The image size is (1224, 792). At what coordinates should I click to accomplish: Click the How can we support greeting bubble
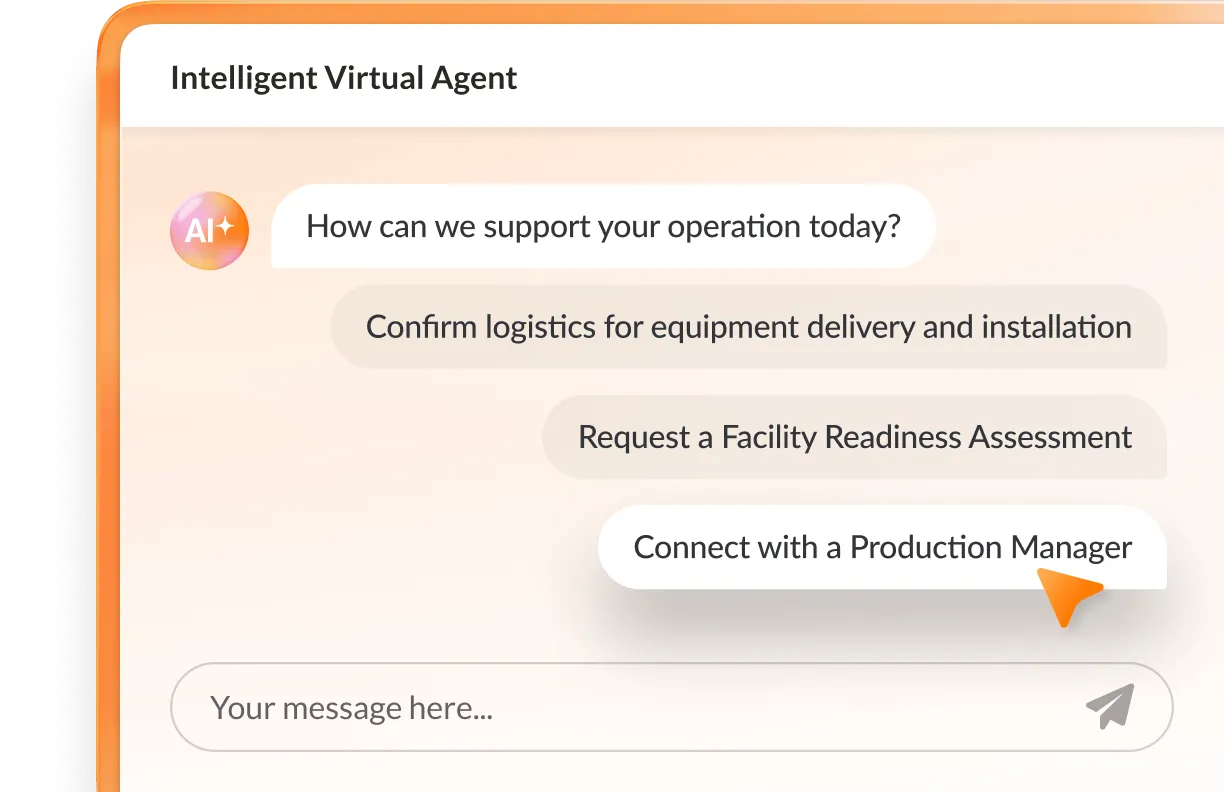pyautogui.click(x=603, y=226)
